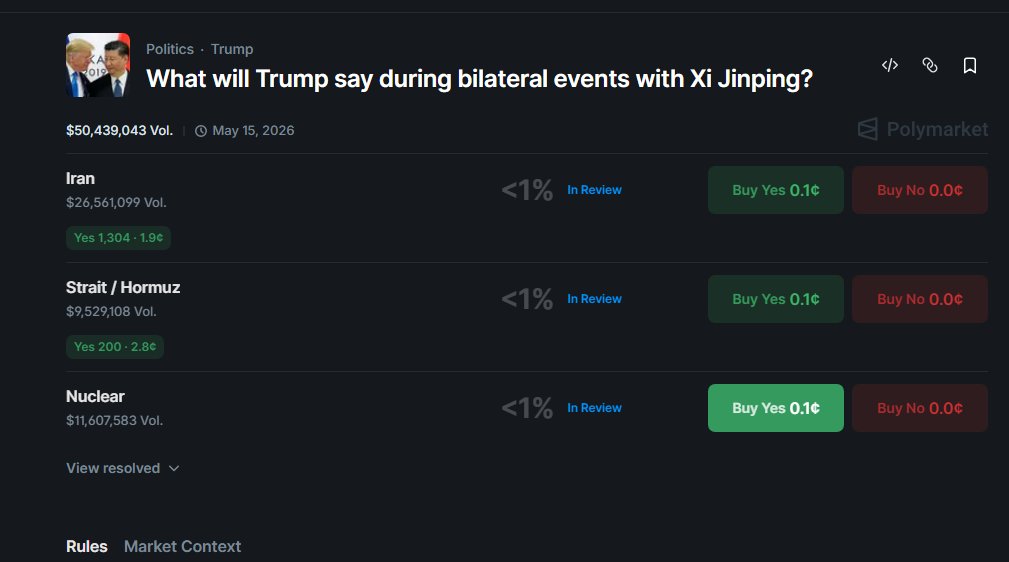
Task: Buy No on the Nuclear outcome
Action: pos(920,408)
